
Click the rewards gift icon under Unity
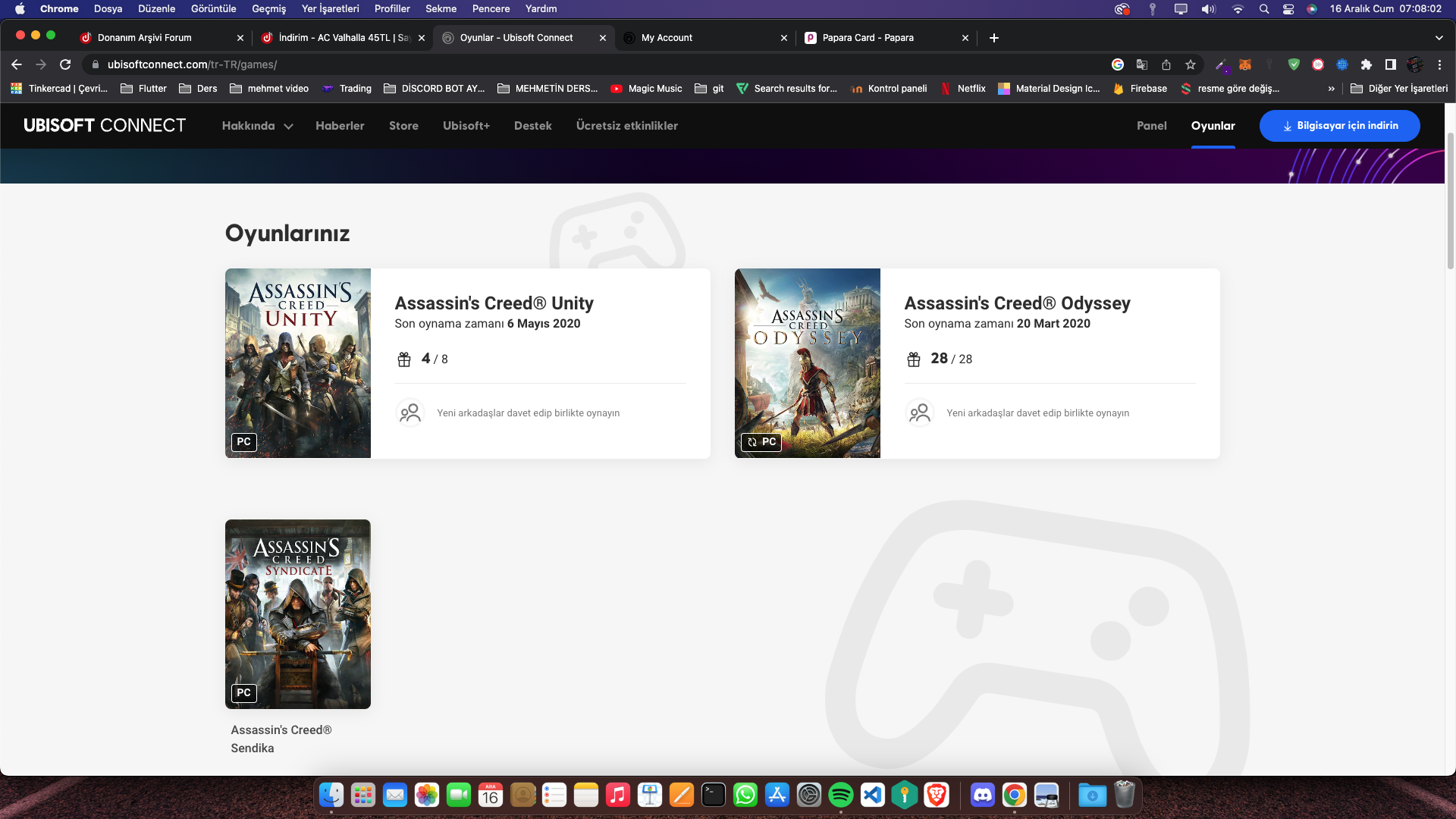coord(404,359)
